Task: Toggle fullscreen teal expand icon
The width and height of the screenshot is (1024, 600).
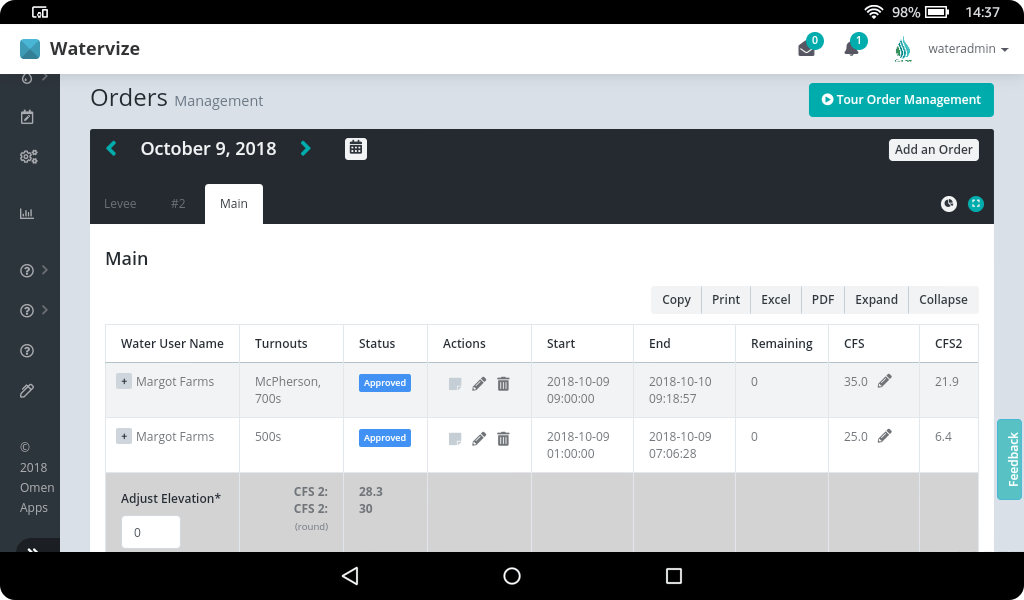Action: pyautogui.click(x=976, y=204)
